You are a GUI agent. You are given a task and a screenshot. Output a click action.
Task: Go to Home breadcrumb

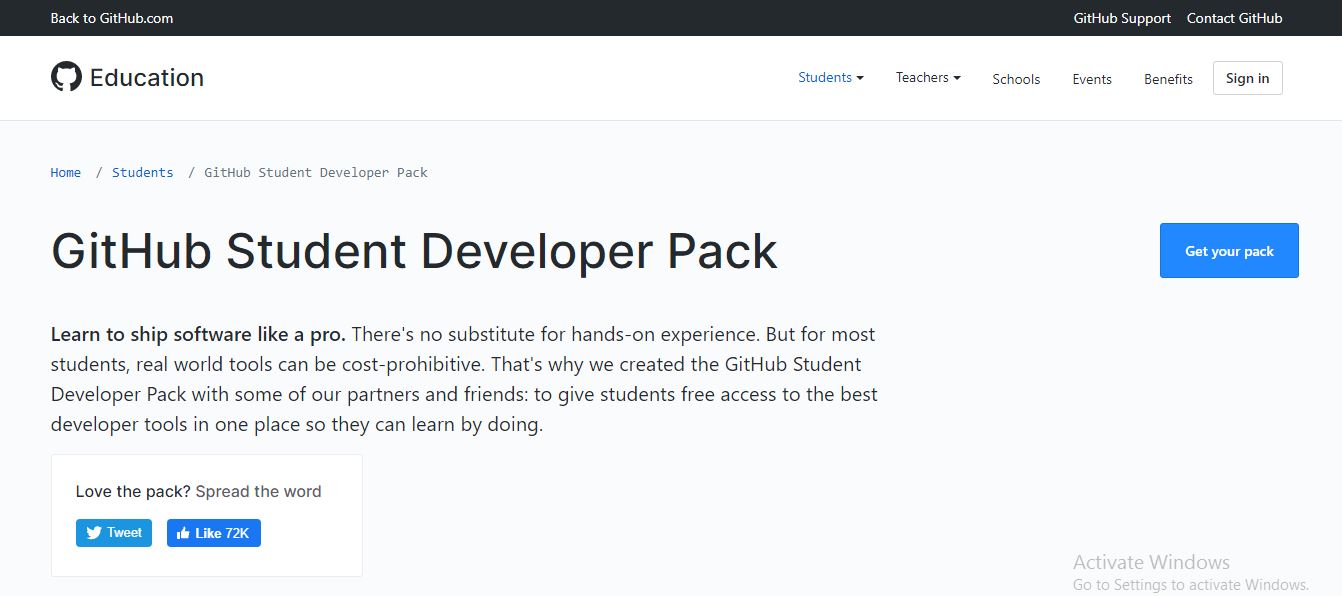pyautogui.click(x=66, y=172)
